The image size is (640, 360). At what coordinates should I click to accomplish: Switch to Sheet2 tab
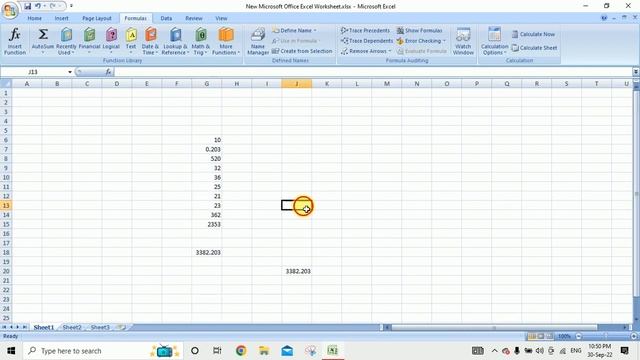coord(72,327)
